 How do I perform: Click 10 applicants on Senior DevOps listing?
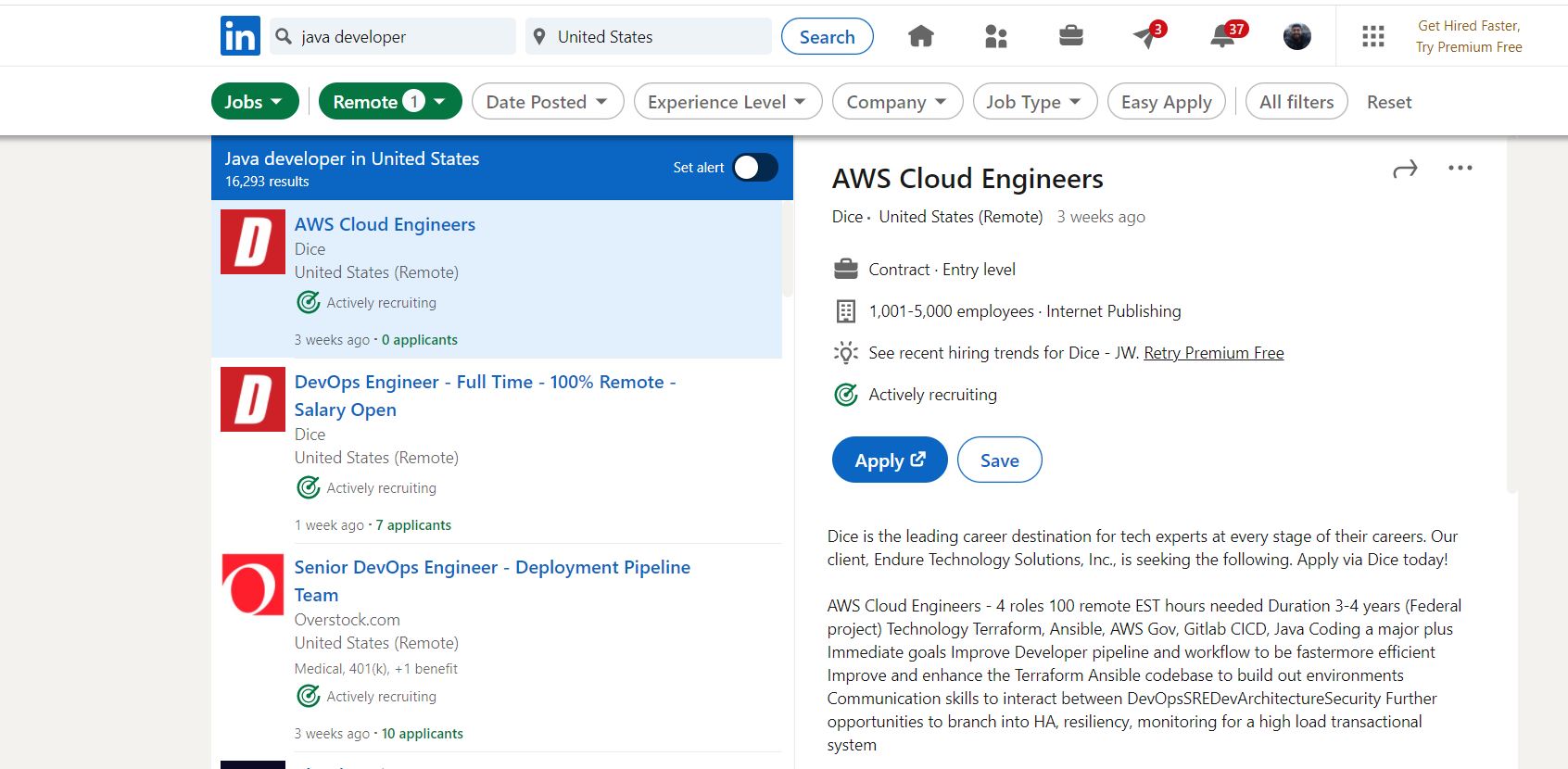coord(423,734)
